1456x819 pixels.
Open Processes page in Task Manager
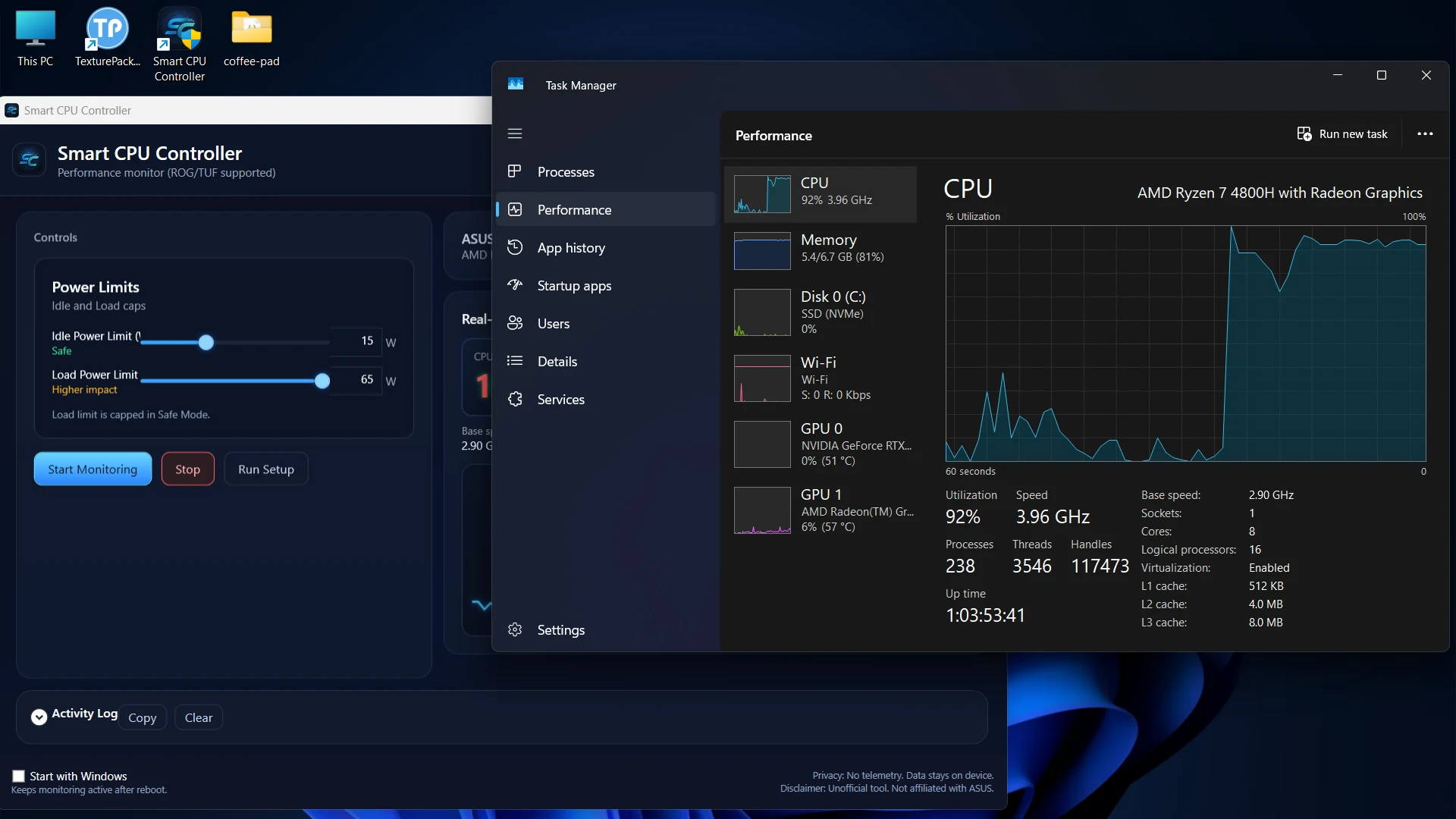[606, 172]
